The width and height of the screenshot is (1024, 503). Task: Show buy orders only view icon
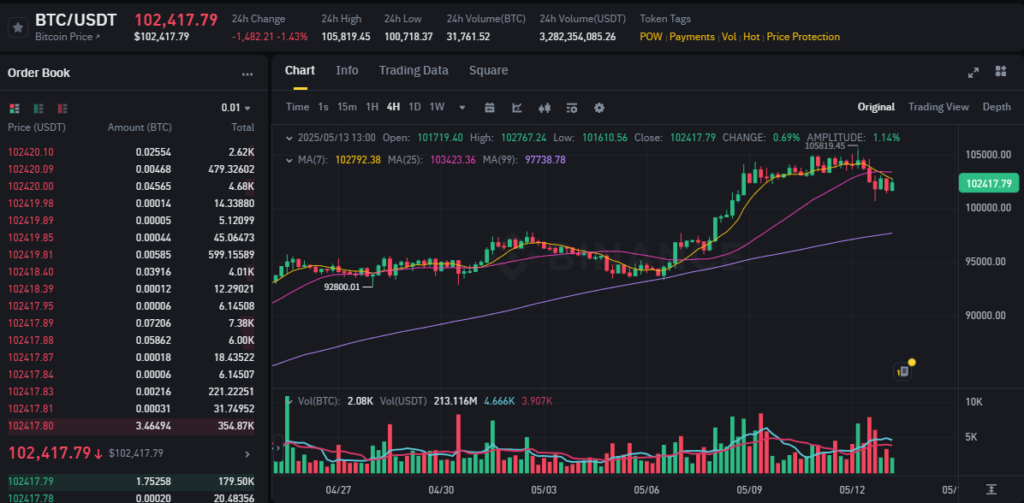pos(39,108)
